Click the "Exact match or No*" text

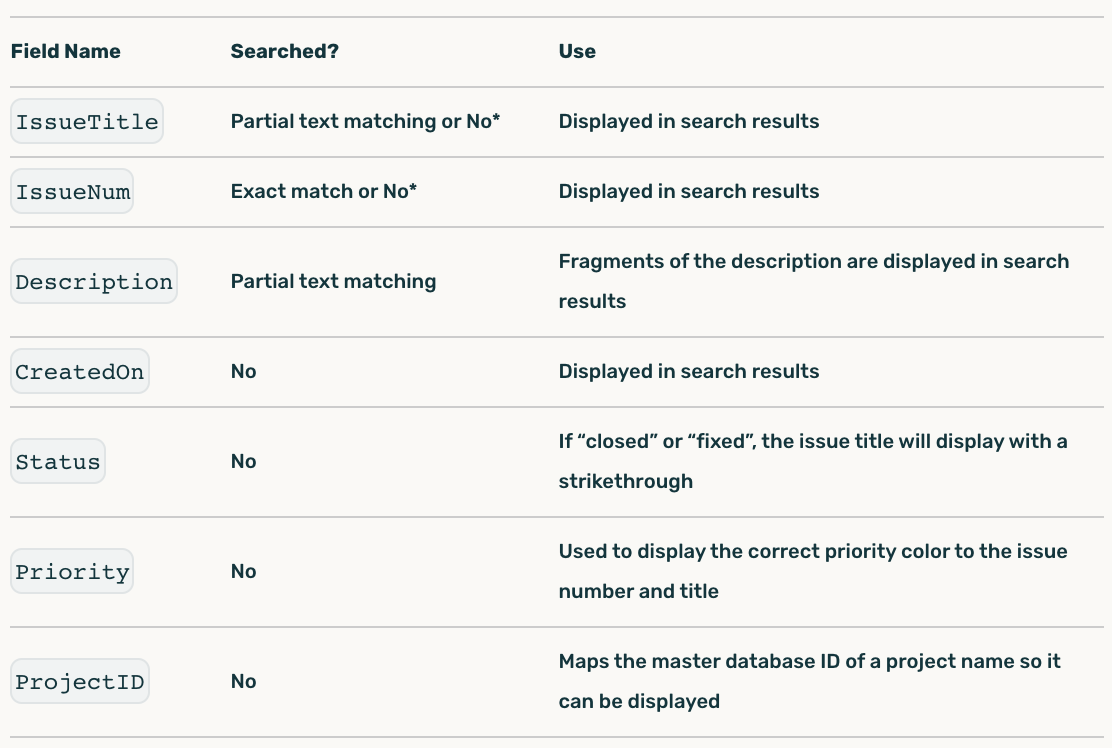point(323,192)
